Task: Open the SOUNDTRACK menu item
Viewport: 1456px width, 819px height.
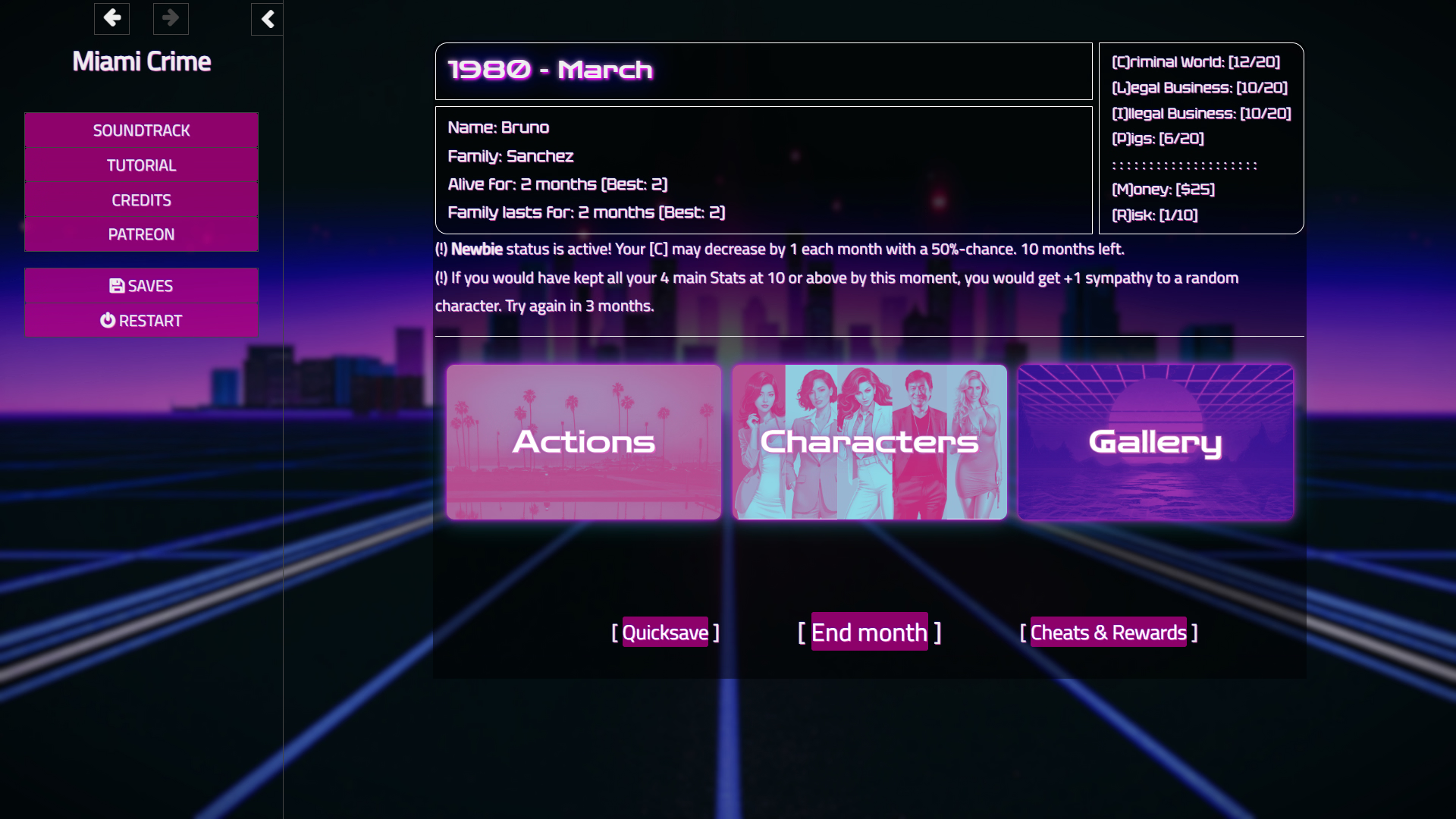Action: [x=141, y=130]
